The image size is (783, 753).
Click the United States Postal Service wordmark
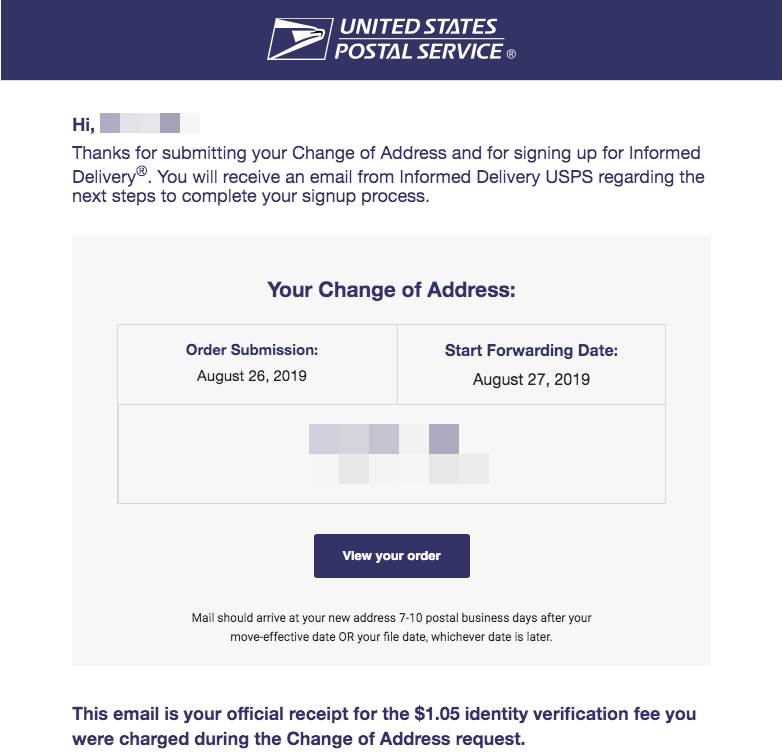418,39
